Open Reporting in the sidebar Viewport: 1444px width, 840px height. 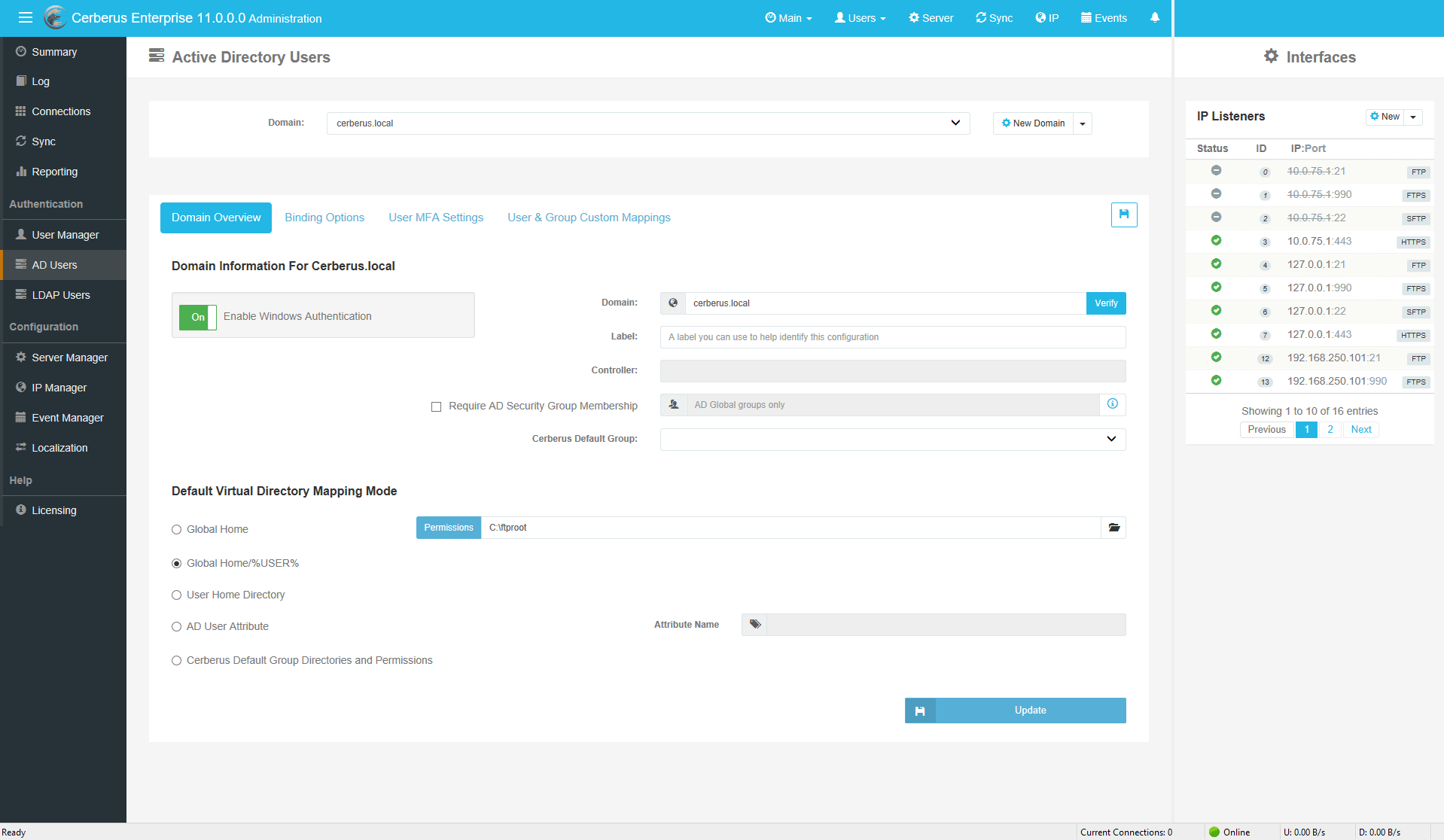pos(63,172)
